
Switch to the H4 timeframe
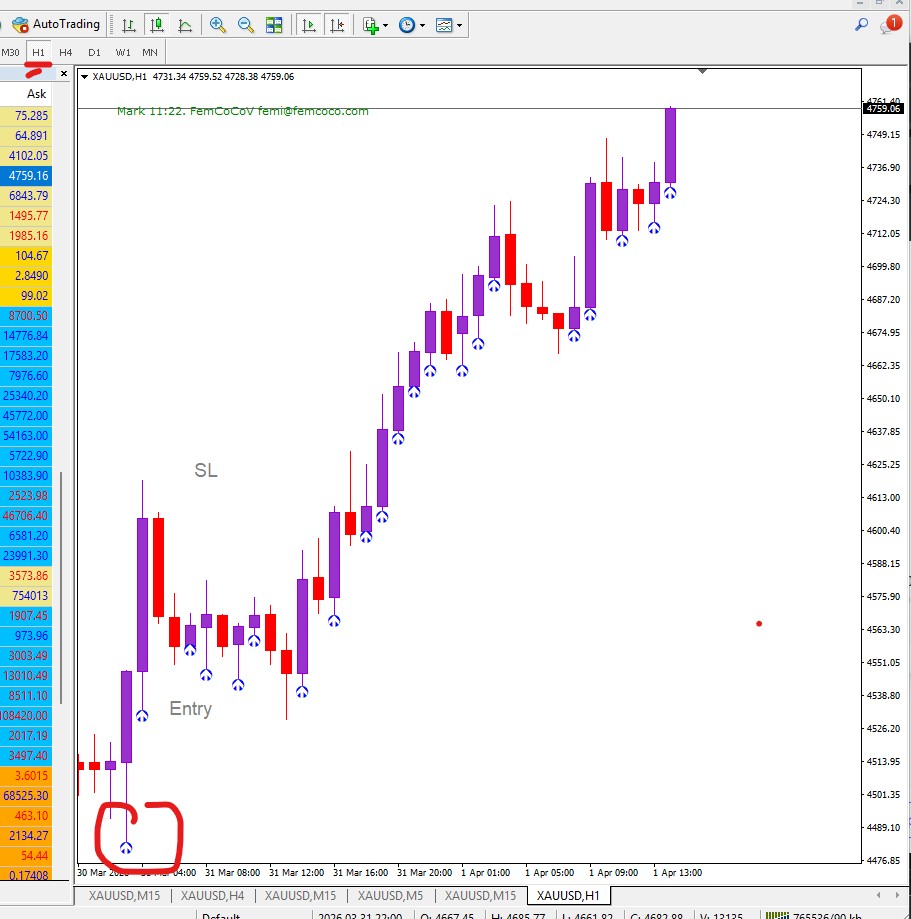(x=66, y=52)
